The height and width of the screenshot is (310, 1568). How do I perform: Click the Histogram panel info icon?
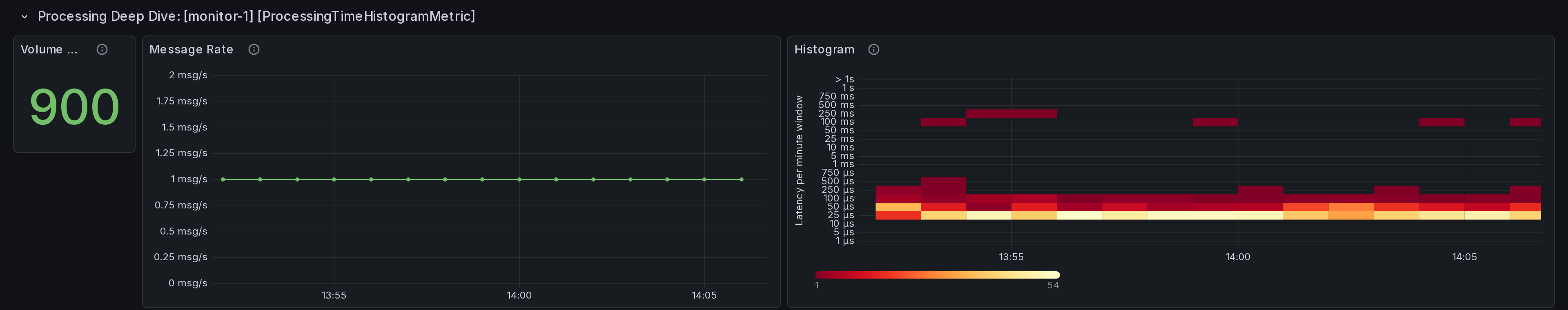click(873, 49)
